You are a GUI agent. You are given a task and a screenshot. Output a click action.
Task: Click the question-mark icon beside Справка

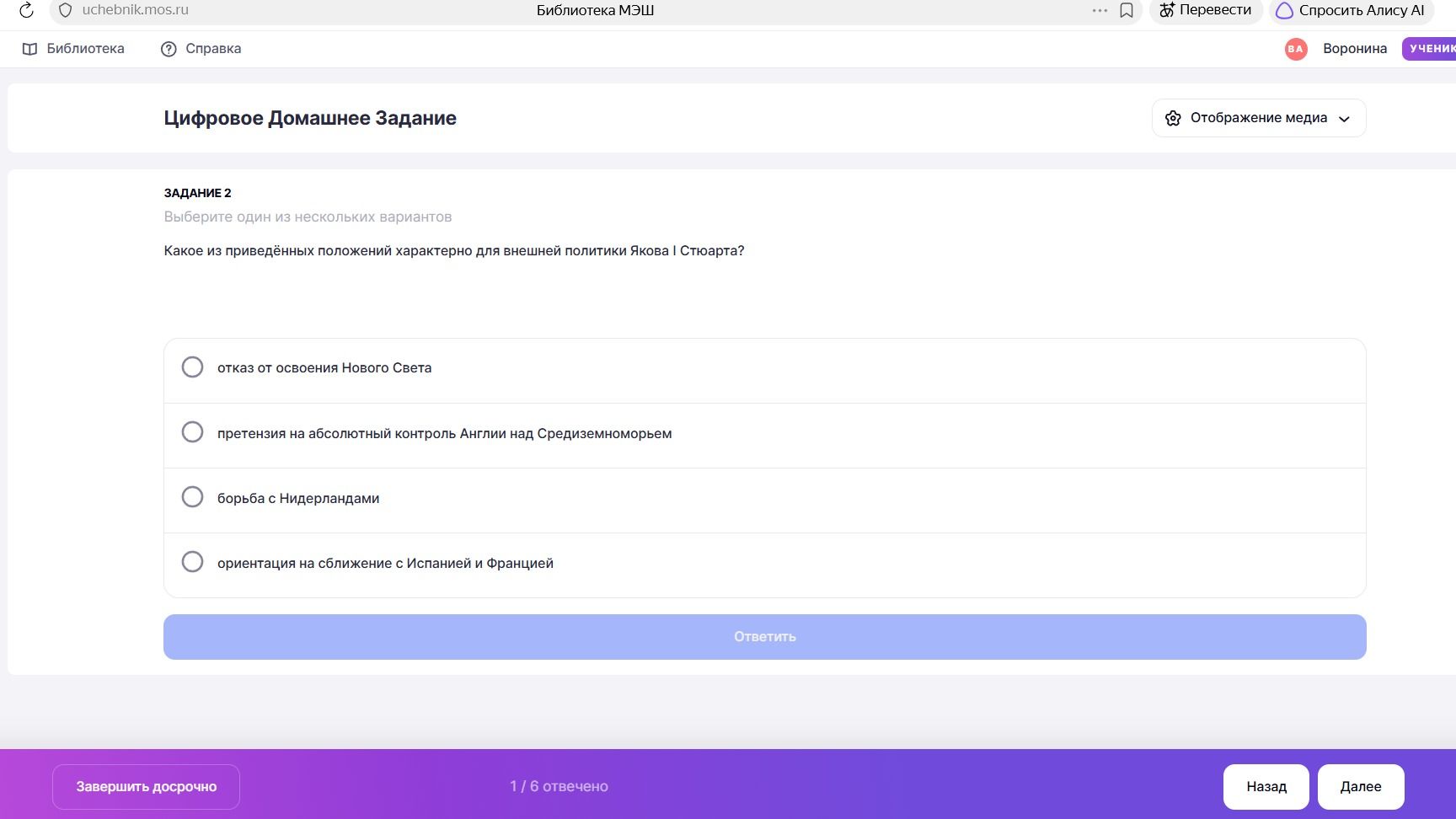click(x=169, y=49)
